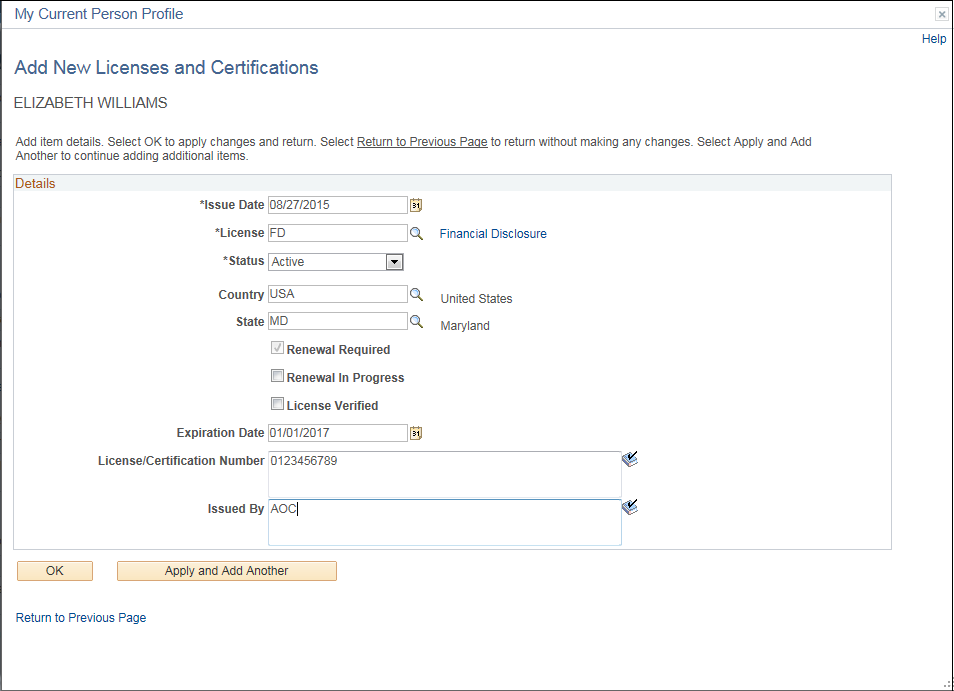The image size is (954, 691).
Task: Click the Issue Date input field
Action: pos(338,205)
